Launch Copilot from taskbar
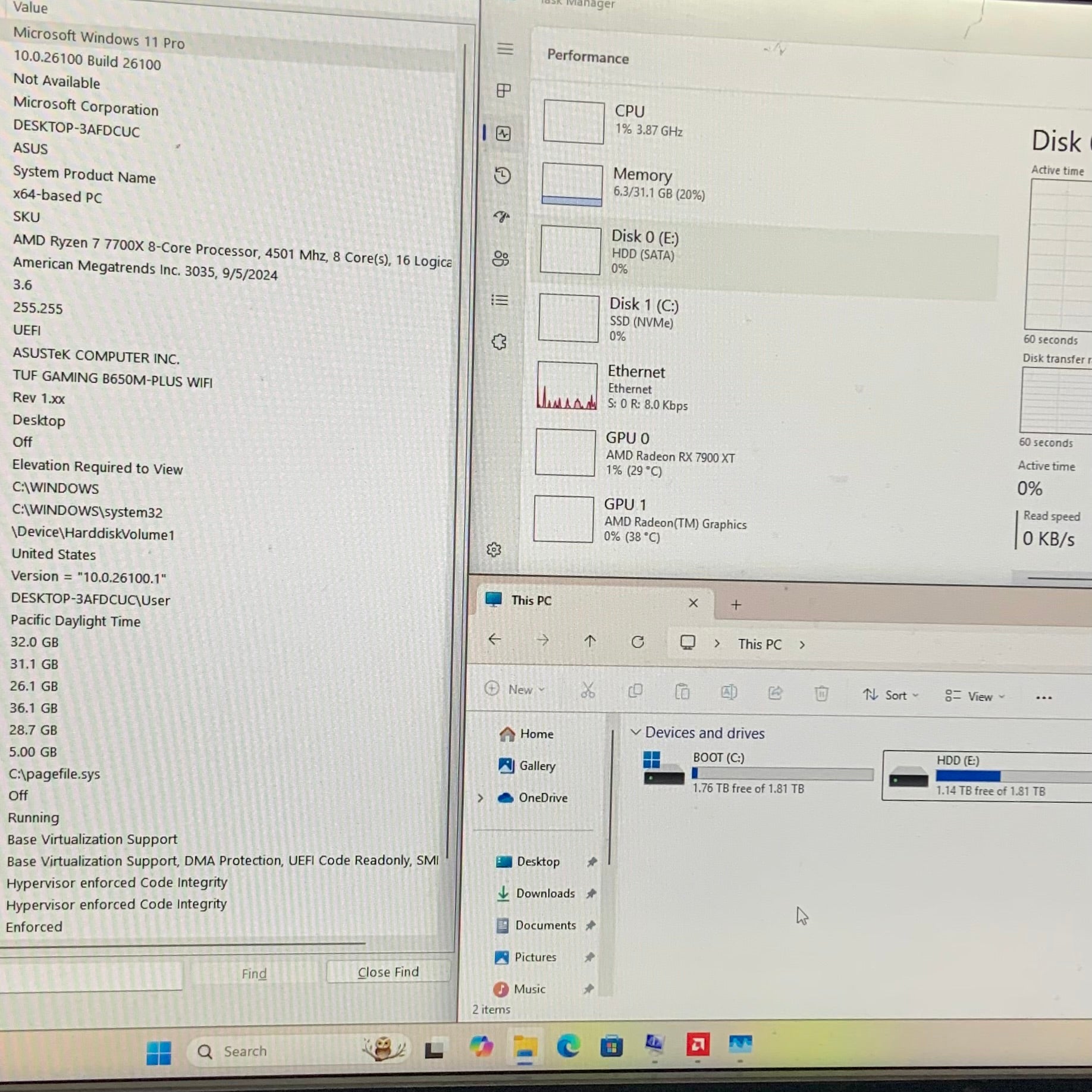1092x1092 pixels. (481, 1047)
